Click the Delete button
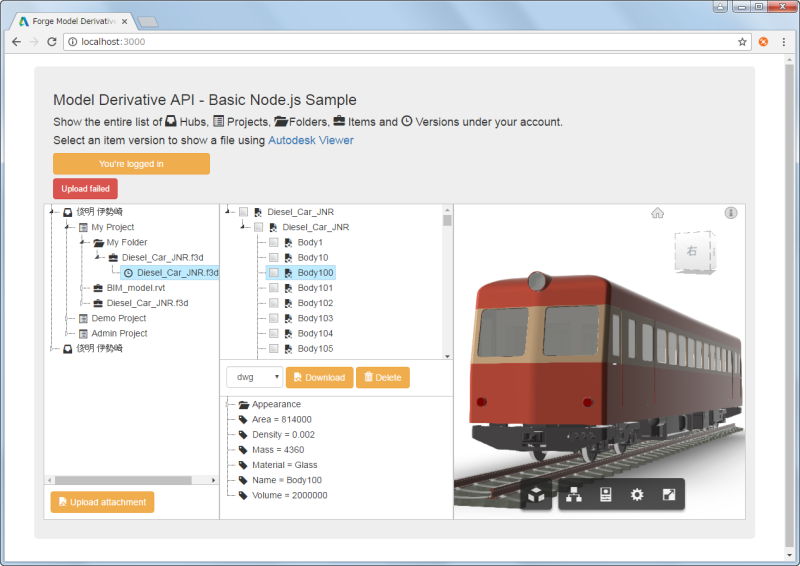This screenshot has width=800, height=566. 383,377
